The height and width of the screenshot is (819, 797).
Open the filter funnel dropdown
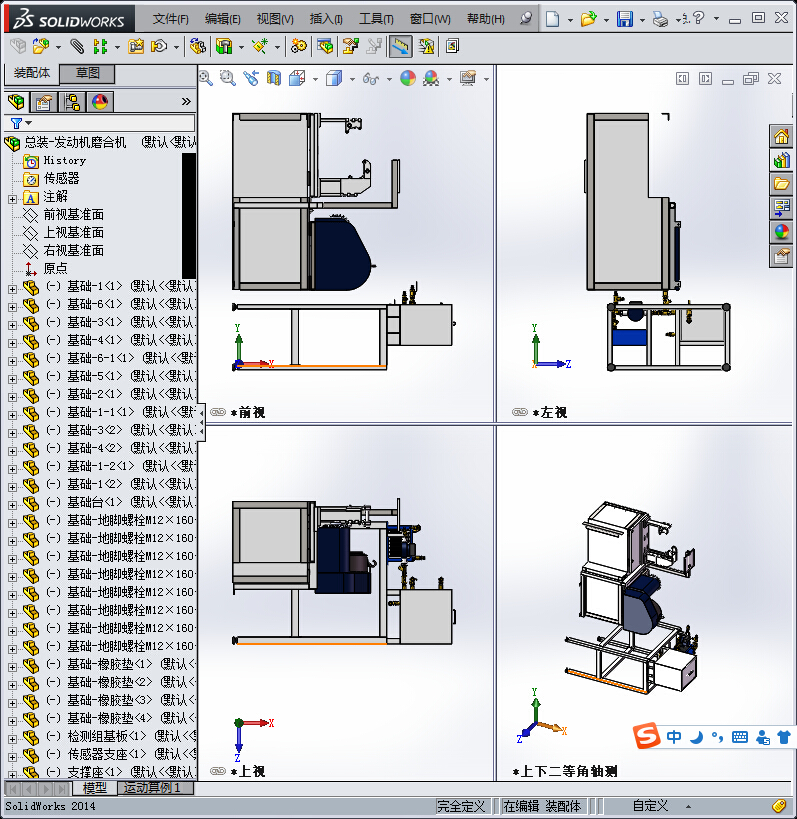[x=21, y=123]
